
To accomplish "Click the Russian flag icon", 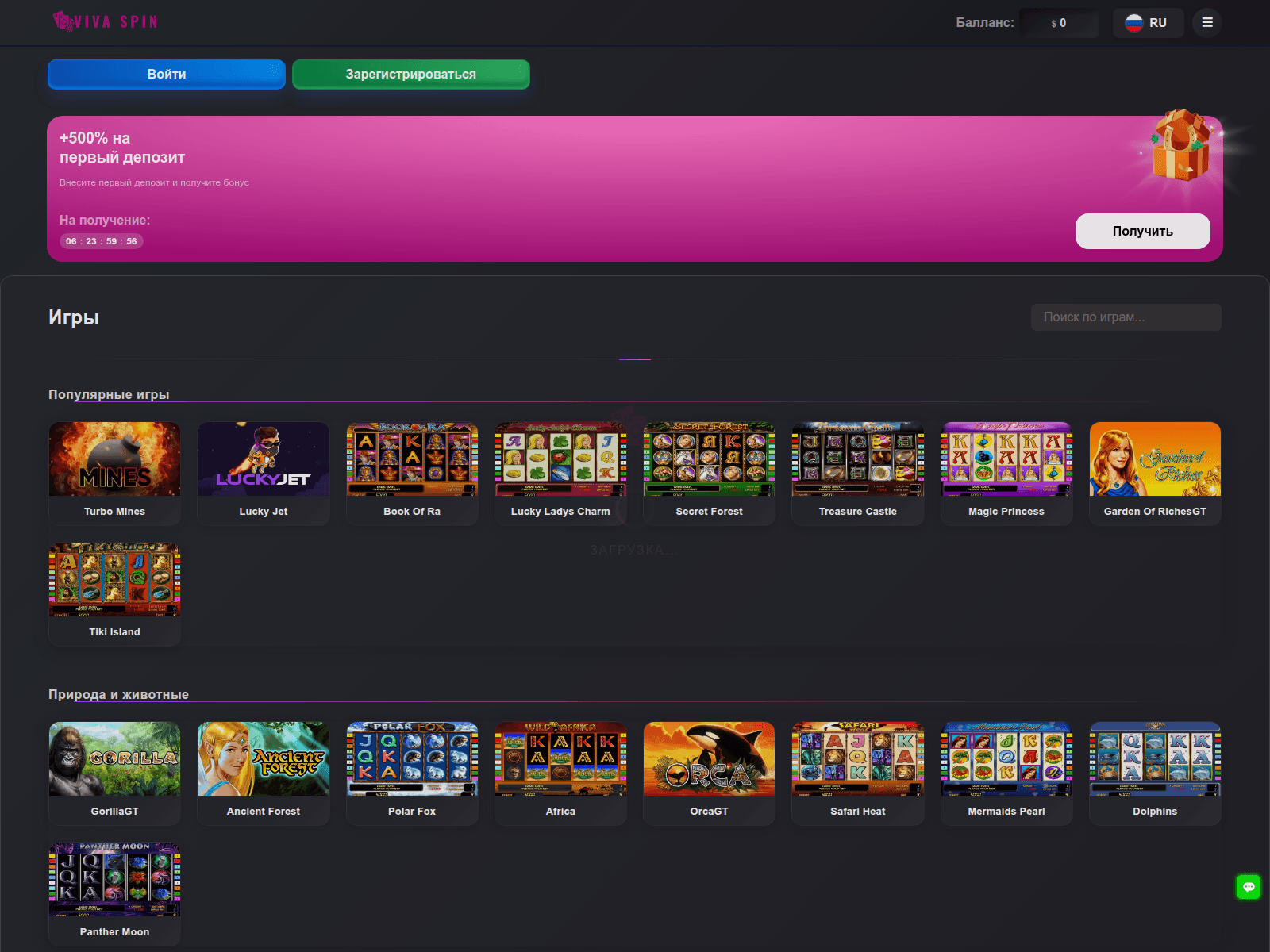I will pyautogui.click(x=1134, y=23).
